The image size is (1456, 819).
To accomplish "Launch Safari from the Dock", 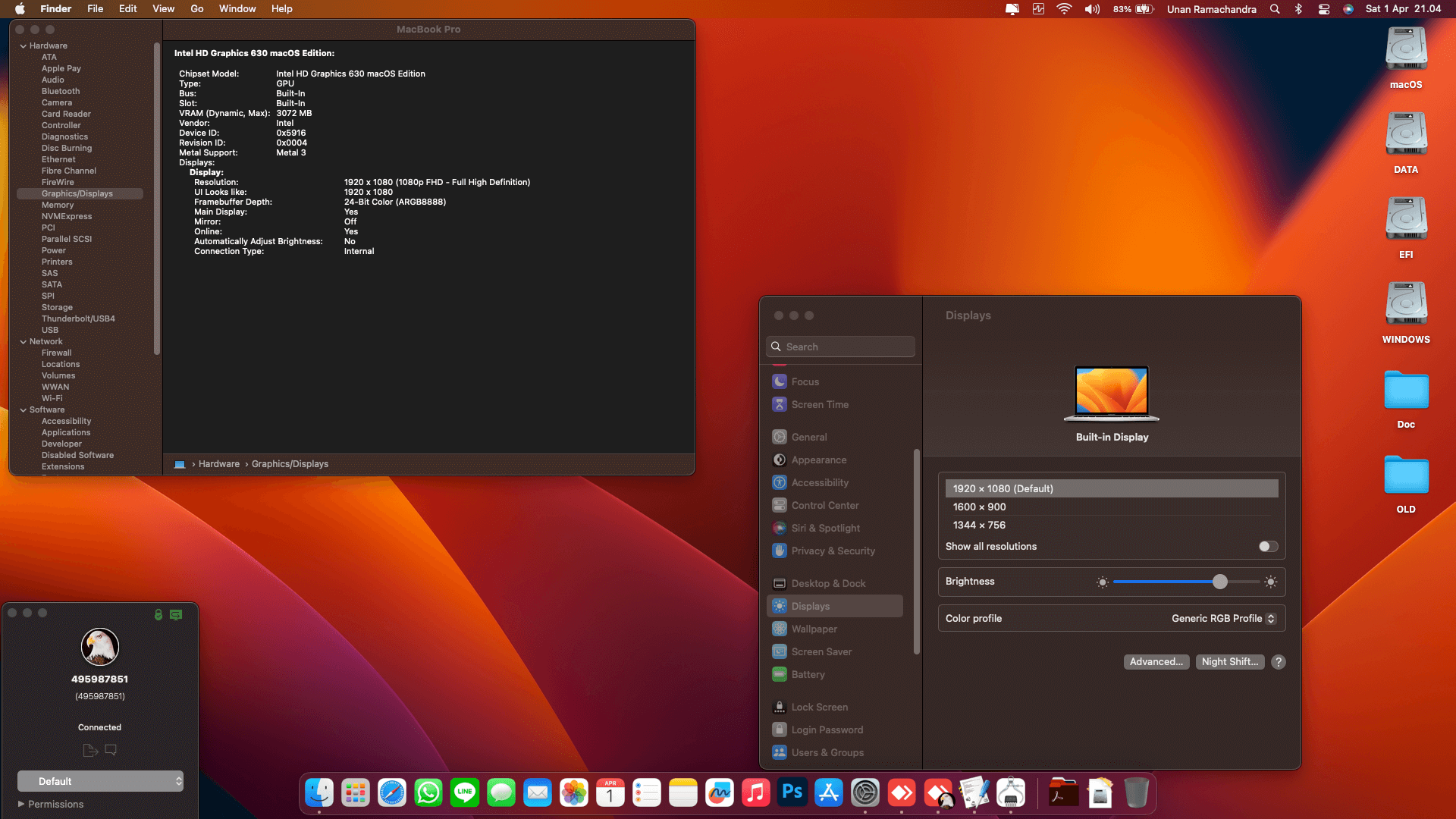I will pos(392,792).
